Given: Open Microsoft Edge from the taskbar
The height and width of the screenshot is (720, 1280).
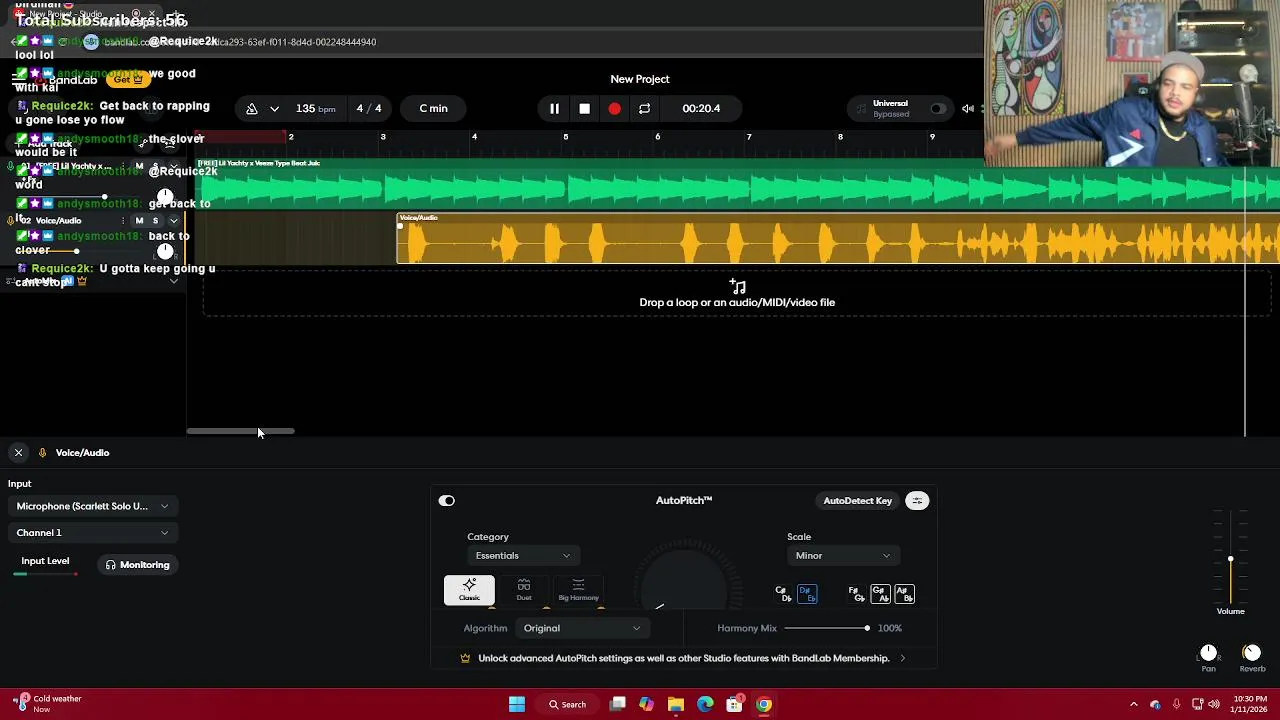Looking at the screenshot, I should (x=705, y=704).
